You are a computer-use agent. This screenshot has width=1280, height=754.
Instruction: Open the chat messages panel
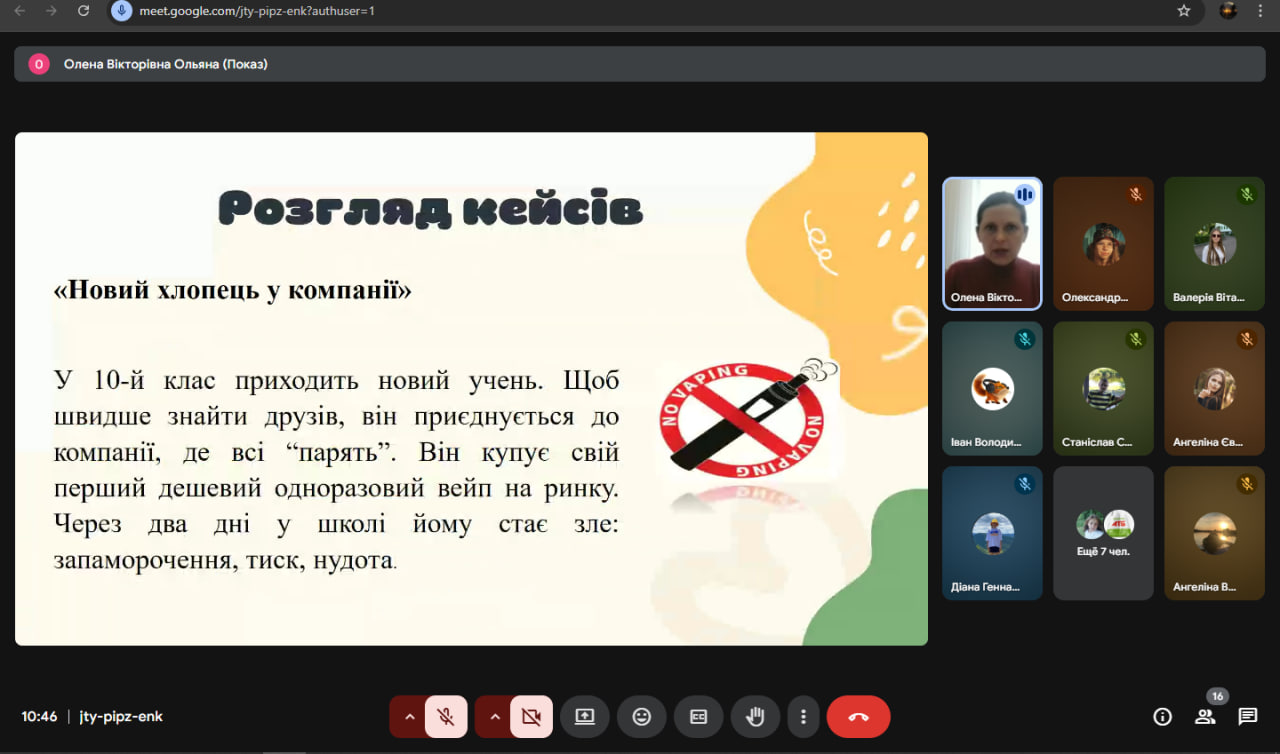(1247, 716)
